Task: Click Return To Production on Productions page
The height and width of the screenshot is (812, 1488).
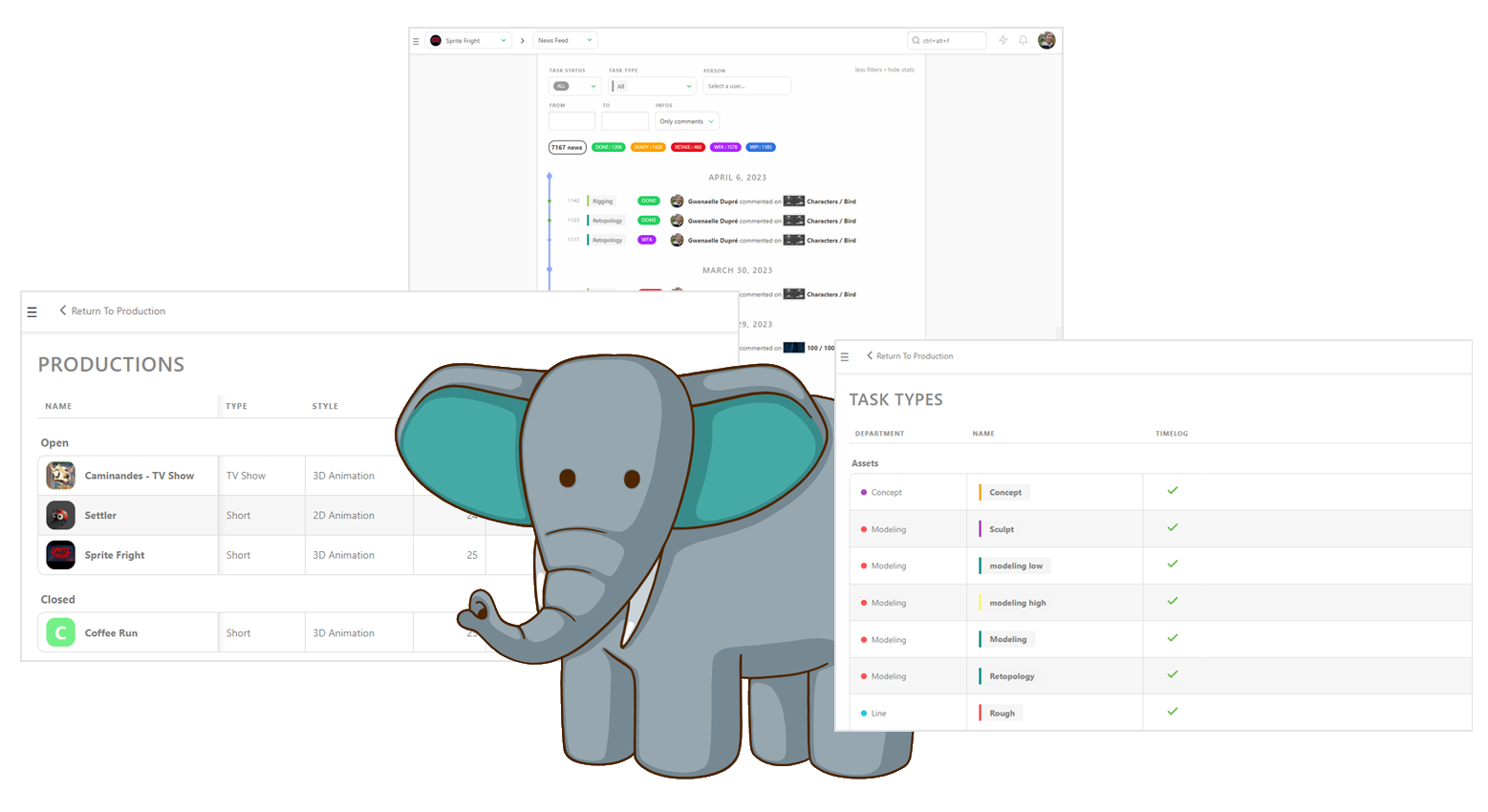Action: coord(112,311)
